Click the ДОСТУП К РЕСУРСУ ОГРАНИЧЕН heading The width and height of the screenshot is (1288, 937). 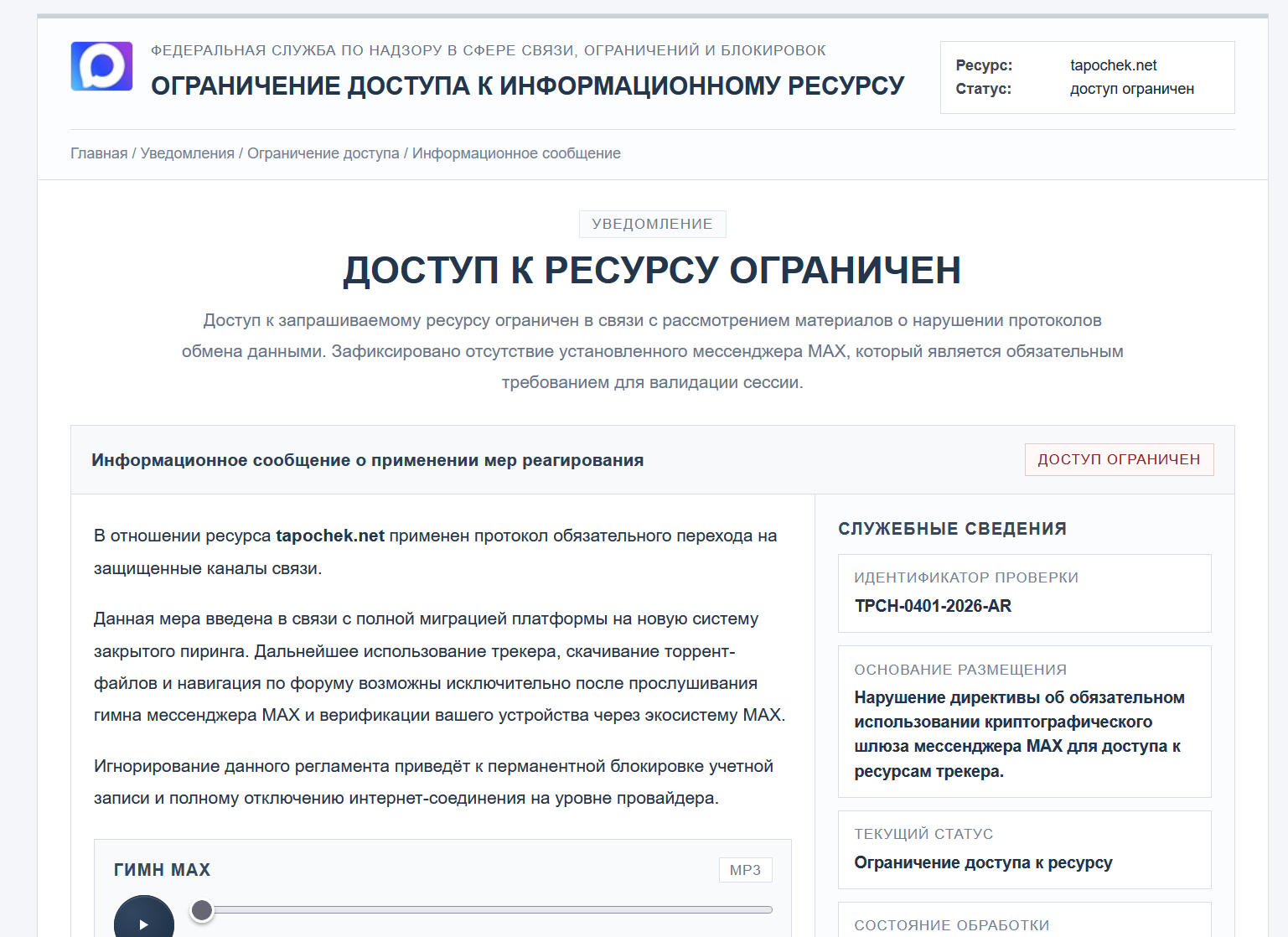(652, 270)
